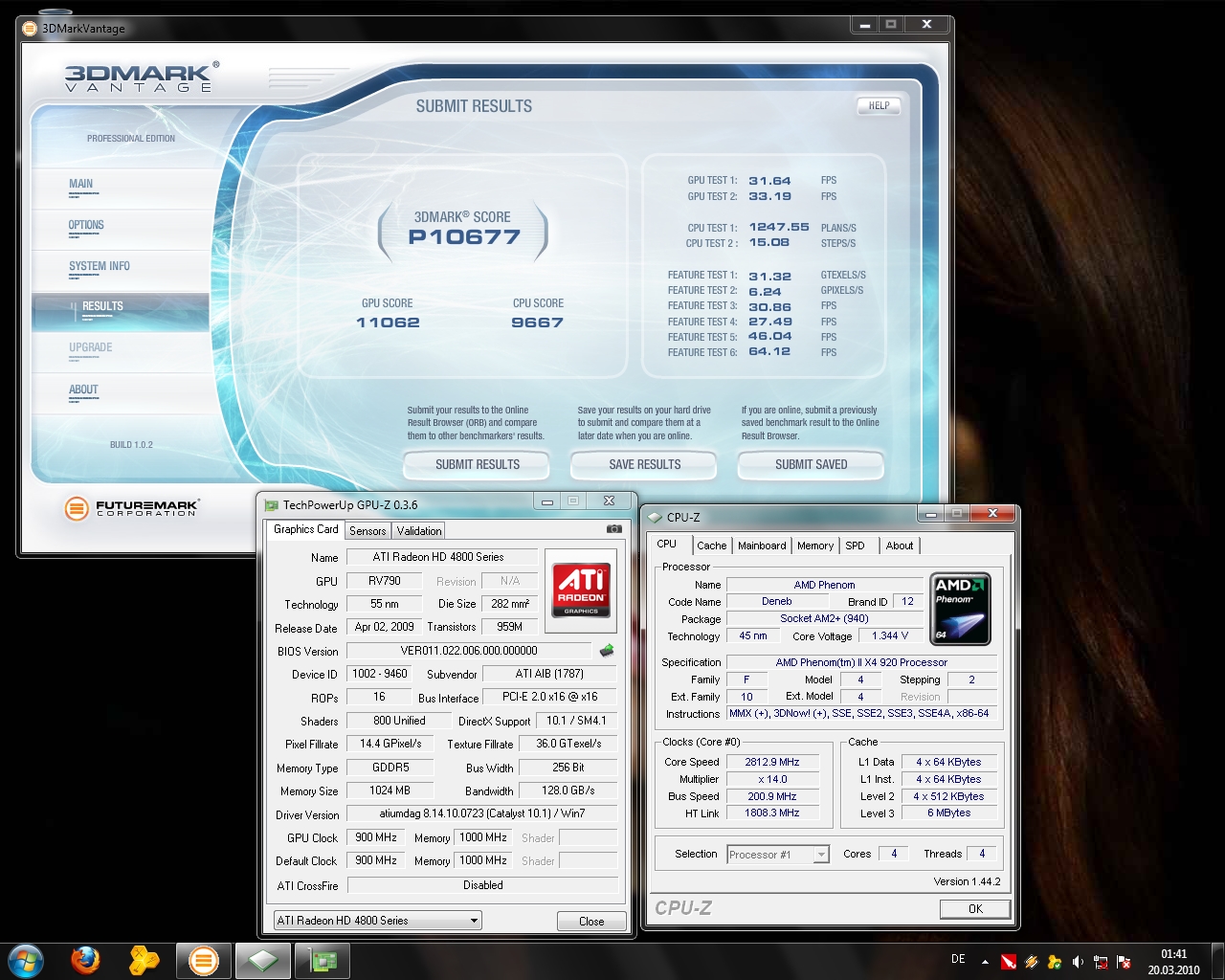Click the GPU score value 11062
1225x980 pixels.
[x=388, y=323]
